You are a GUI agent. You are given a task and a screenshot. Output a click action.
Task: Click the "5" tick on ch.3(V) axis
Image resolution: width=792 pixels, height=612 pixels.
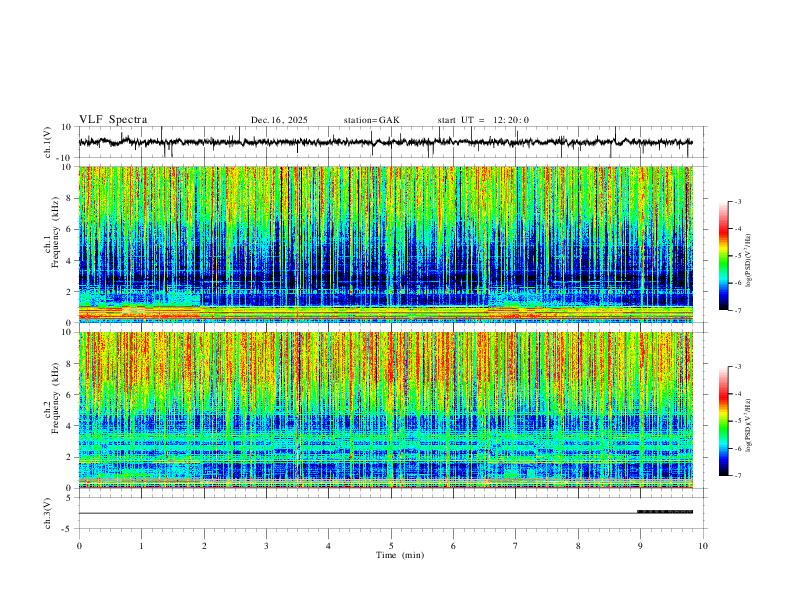69,497
